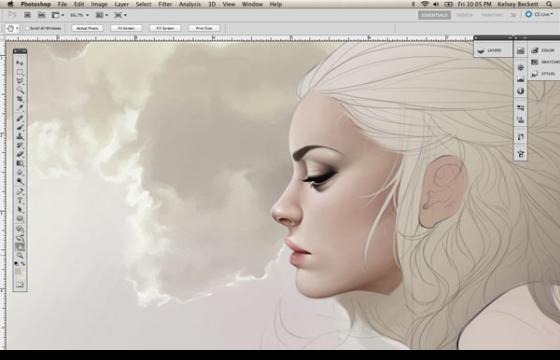Select the Quick Selection tool

(x=20, y=90)
